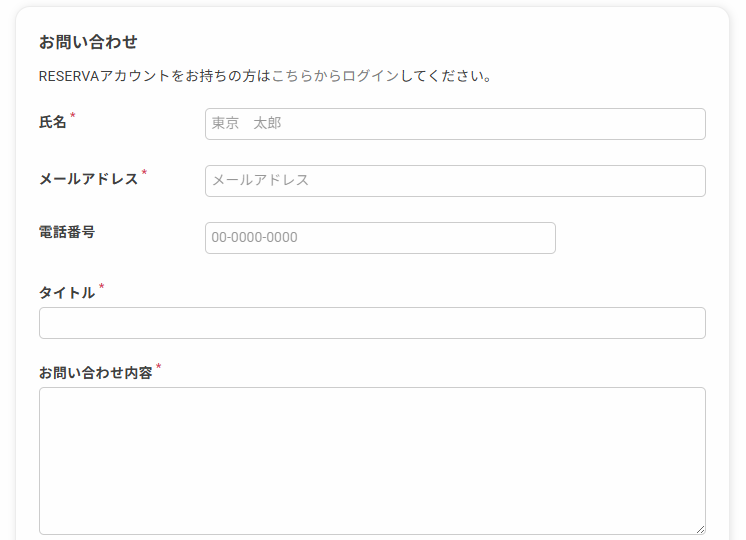Image resolution: width=746 pixels, height=540 pixels.
Task: Click the 電話番号 field label
Action: click(x=67, y=232)
